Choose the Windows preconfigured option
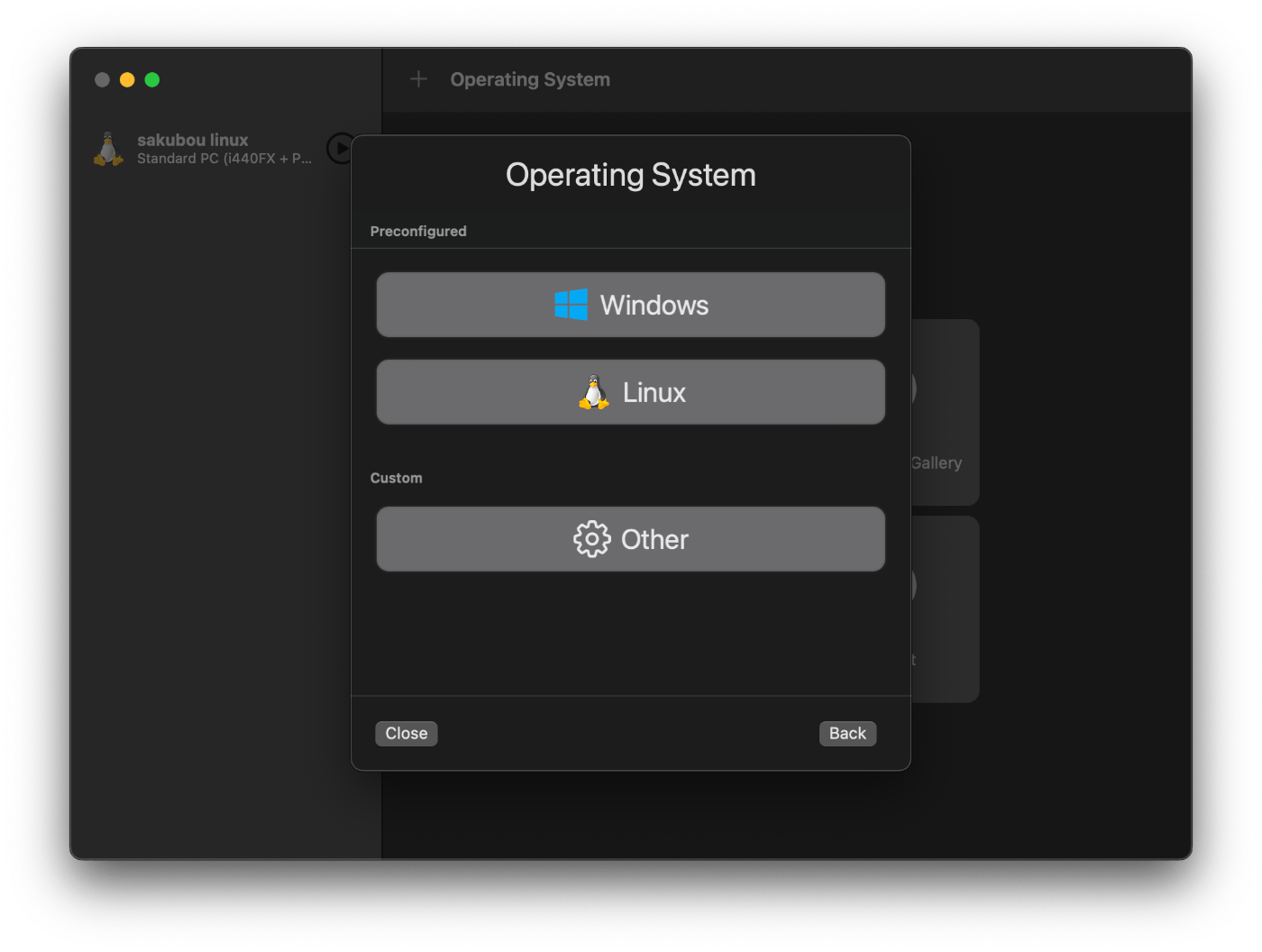Viewport: 1262px width, 952px height. pyautogui.click(x=630, y=305)
